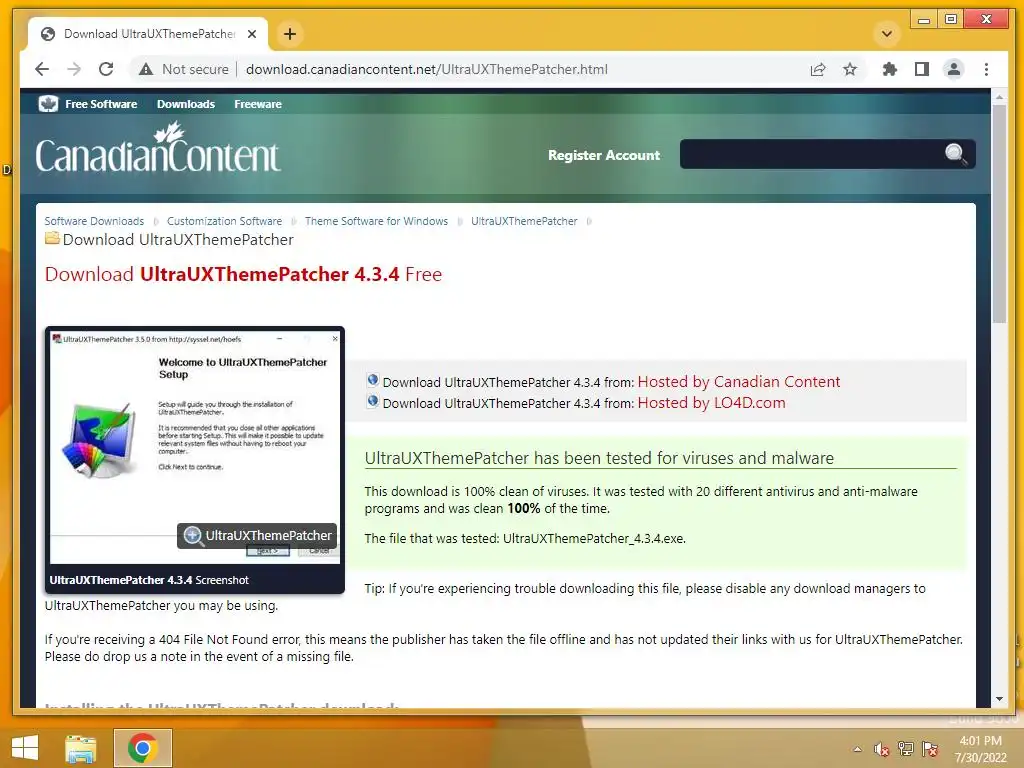Click the taskbar clock 4:01 PM

(980, 749)
